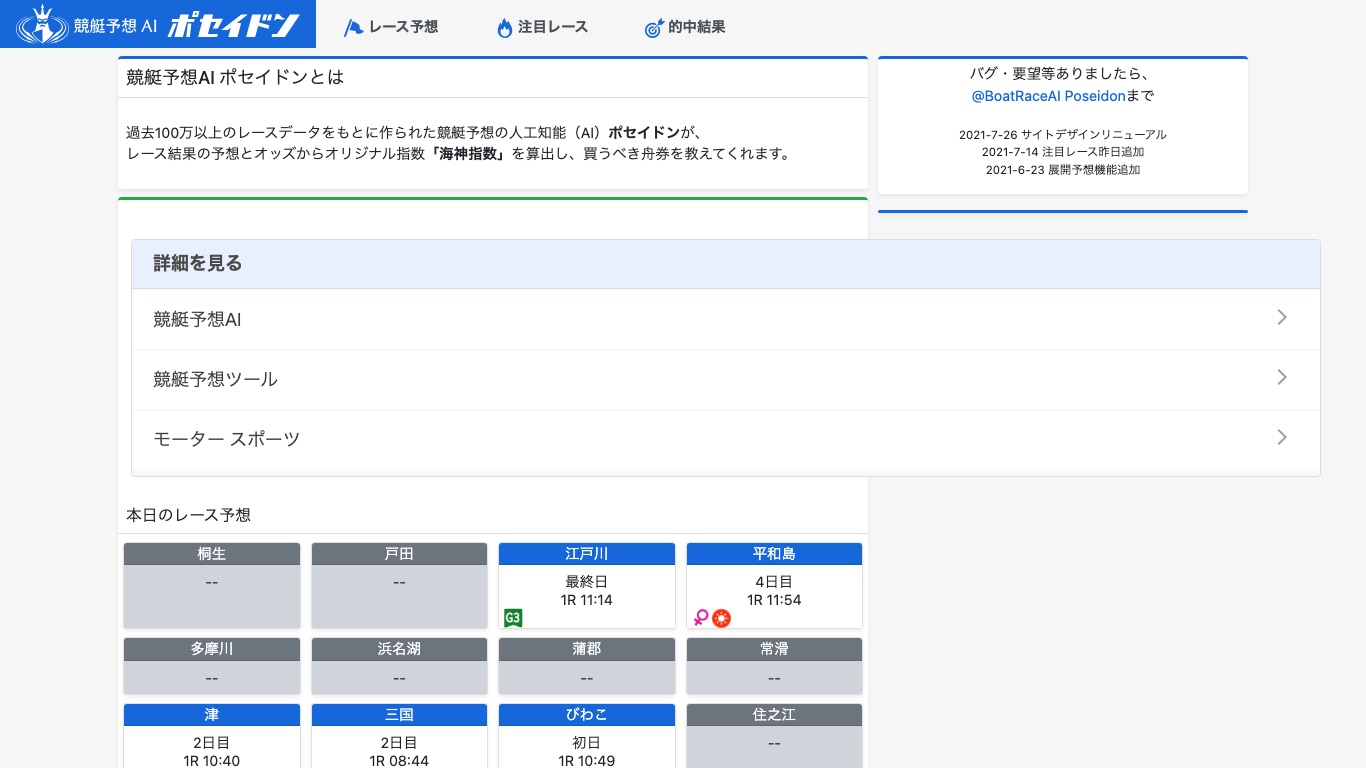
Task: Click the 蒲郡 venue card
Action: point(587,666)
